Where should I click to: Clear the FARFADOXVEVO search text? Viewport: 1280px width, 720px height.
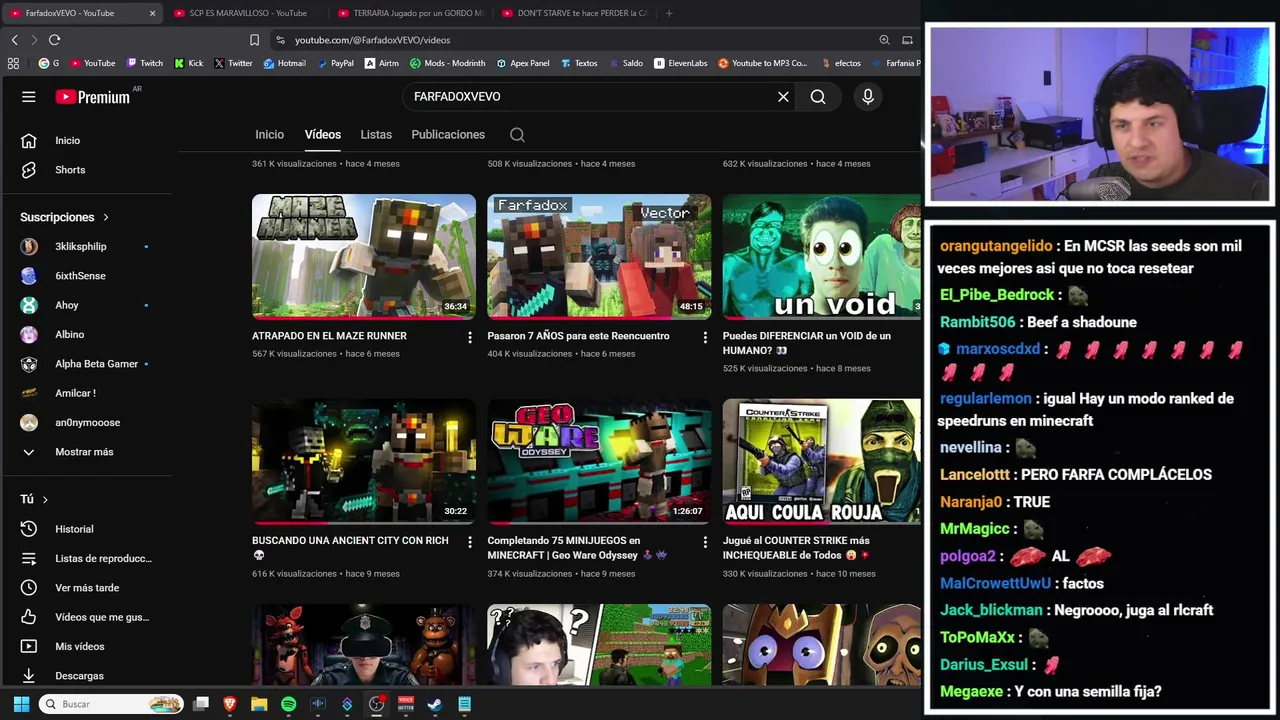coord(783,97)
